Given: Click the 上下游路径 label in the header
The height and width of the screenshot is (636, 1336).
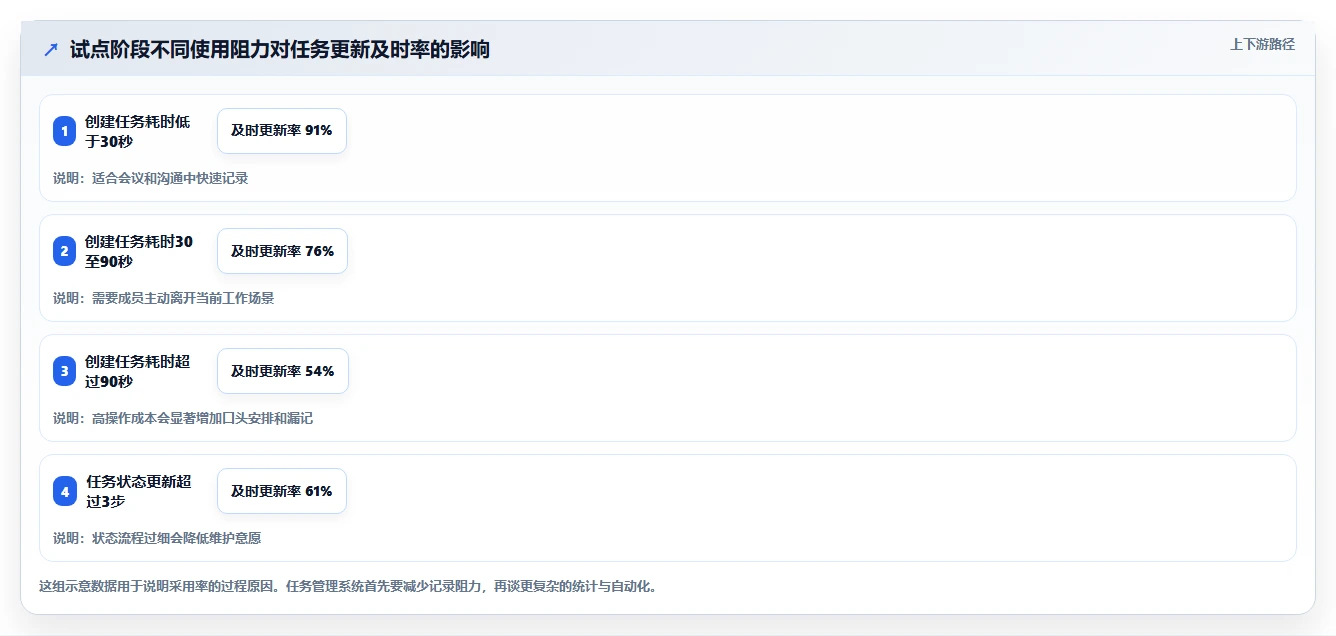Looking at the screenshot, I should 1262,44.
